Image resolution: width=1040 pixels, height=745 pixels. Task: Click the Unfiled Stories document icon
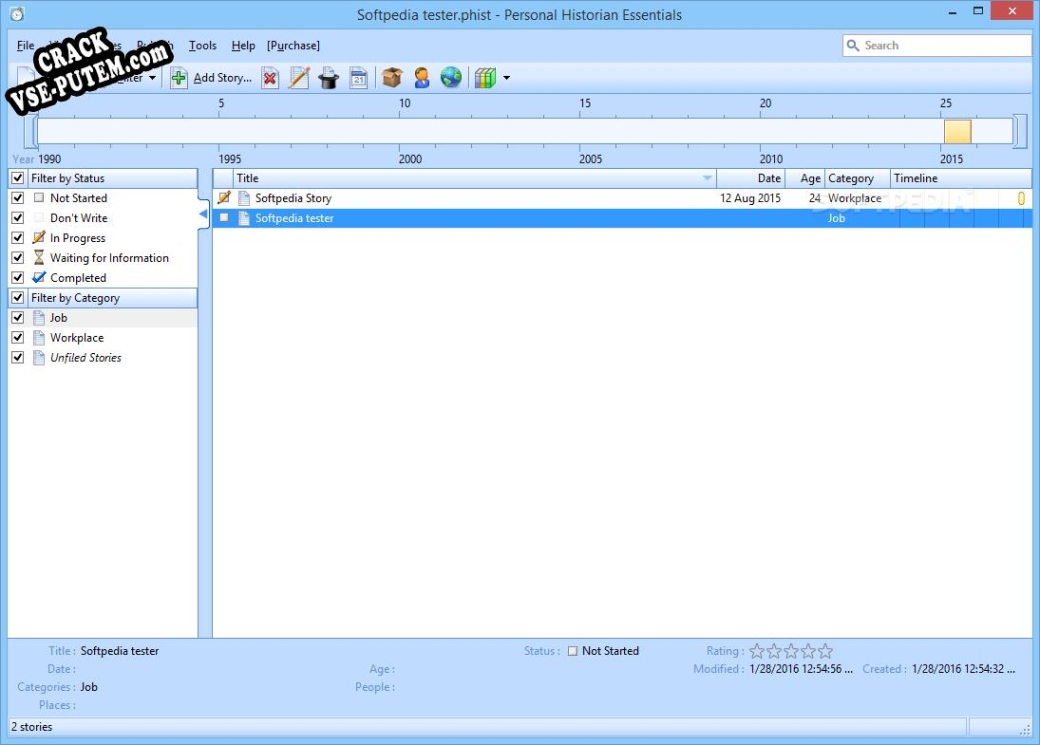39,357
